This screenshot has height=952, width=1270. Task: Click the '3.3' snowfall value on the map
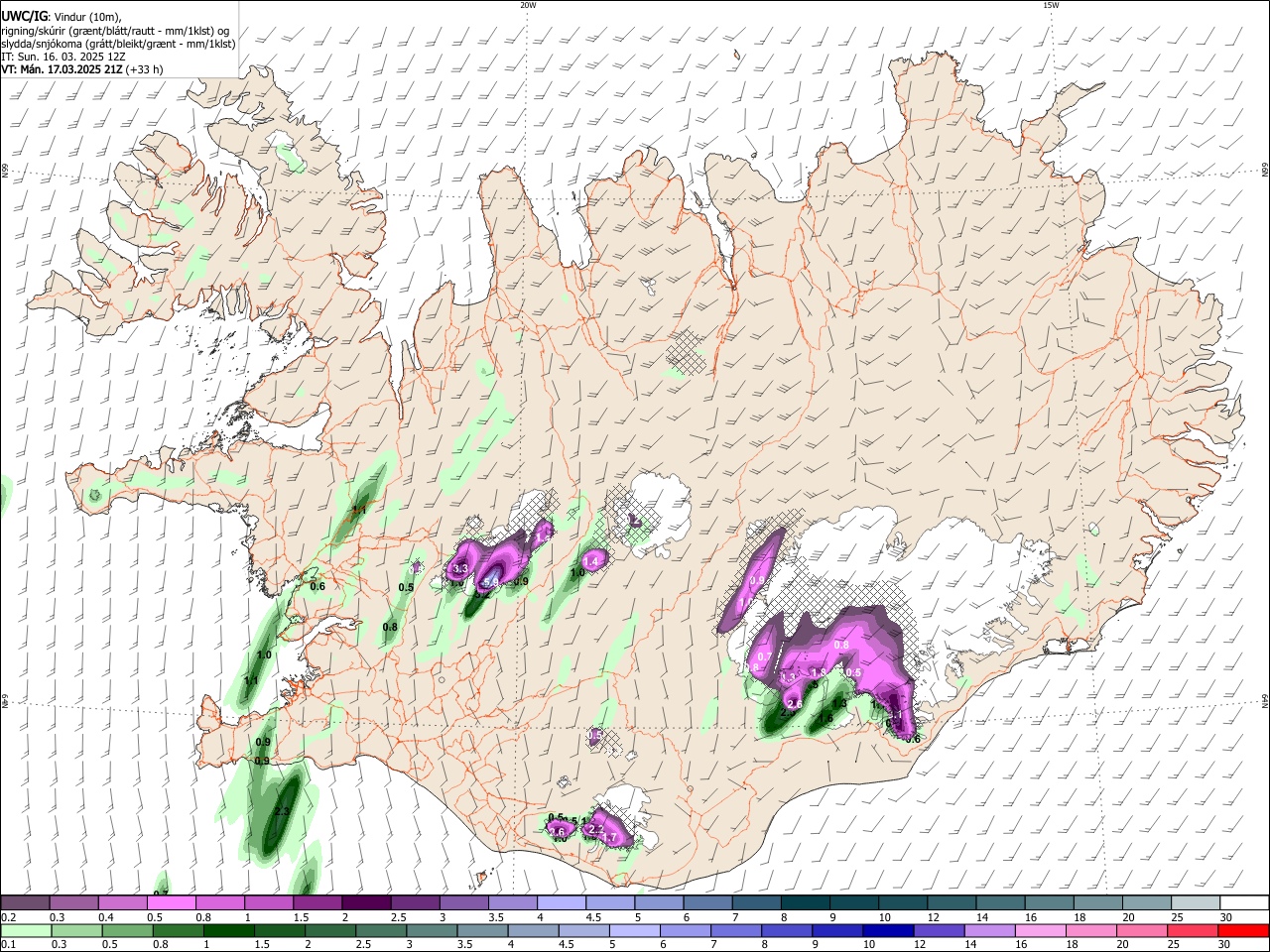[x=459, y=569]
